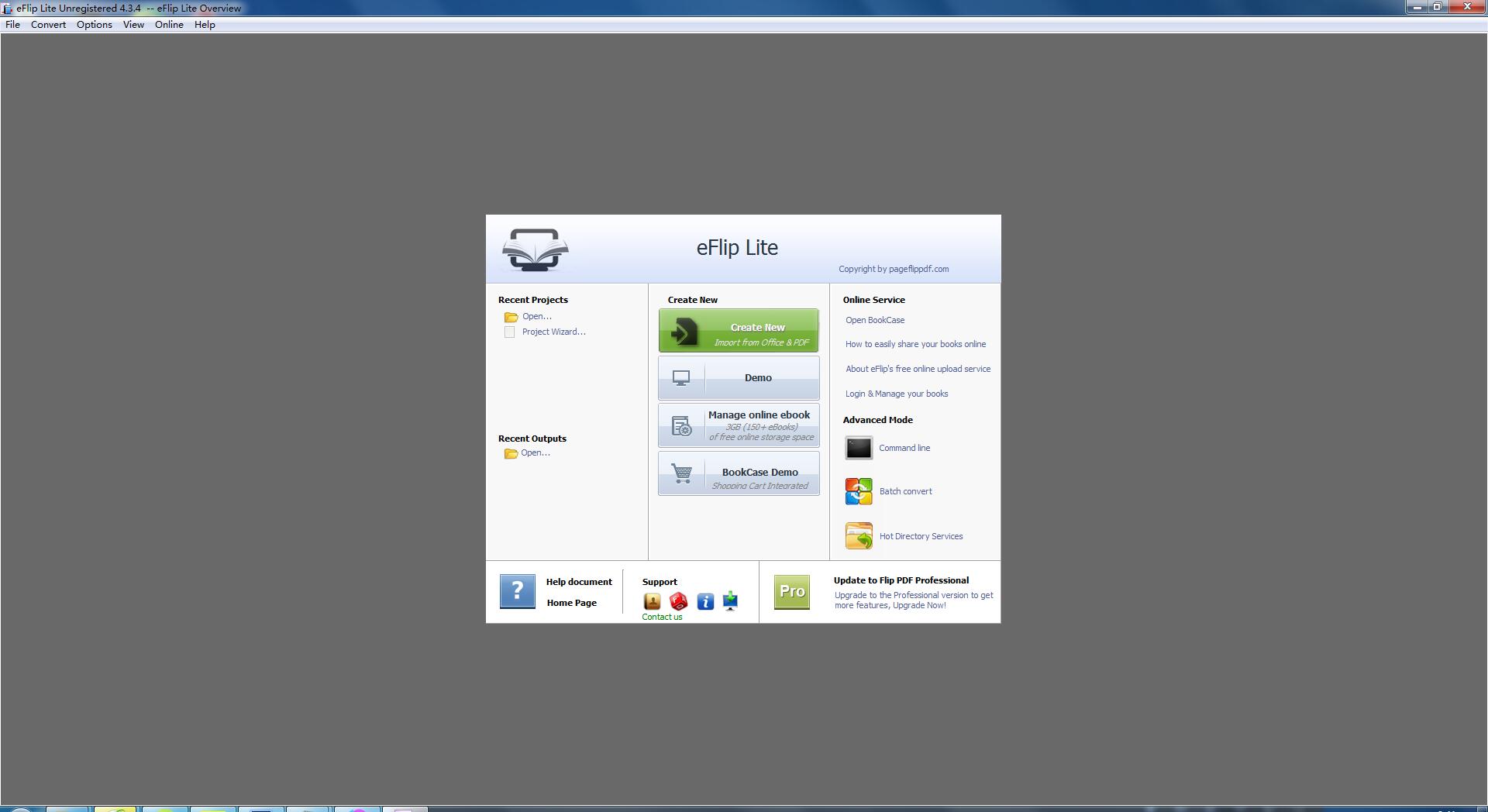
Task: Click the Open... link under Recent Projects
Action: (x=537, y=316)
